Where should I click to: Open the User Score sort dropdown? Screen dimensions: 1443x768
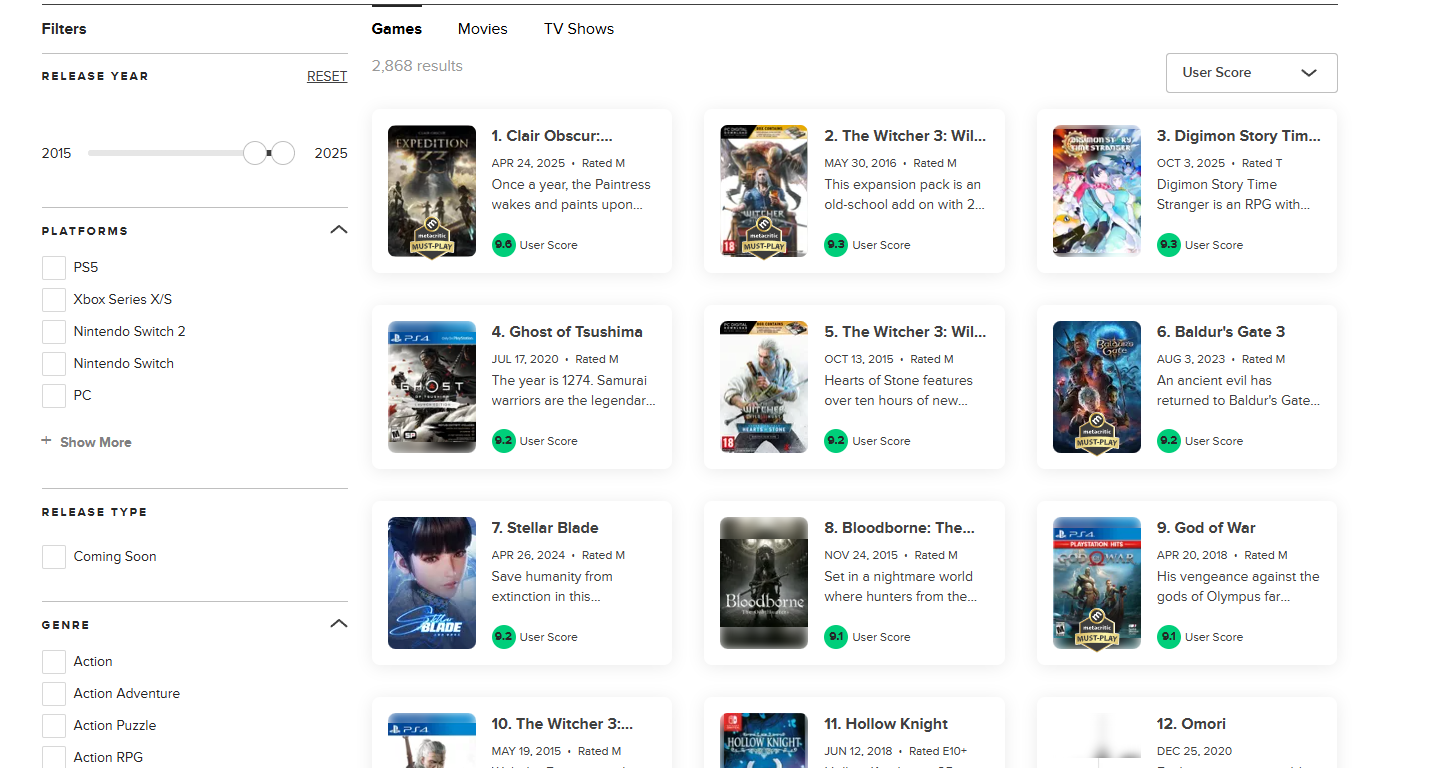[x=1251, y=73]
